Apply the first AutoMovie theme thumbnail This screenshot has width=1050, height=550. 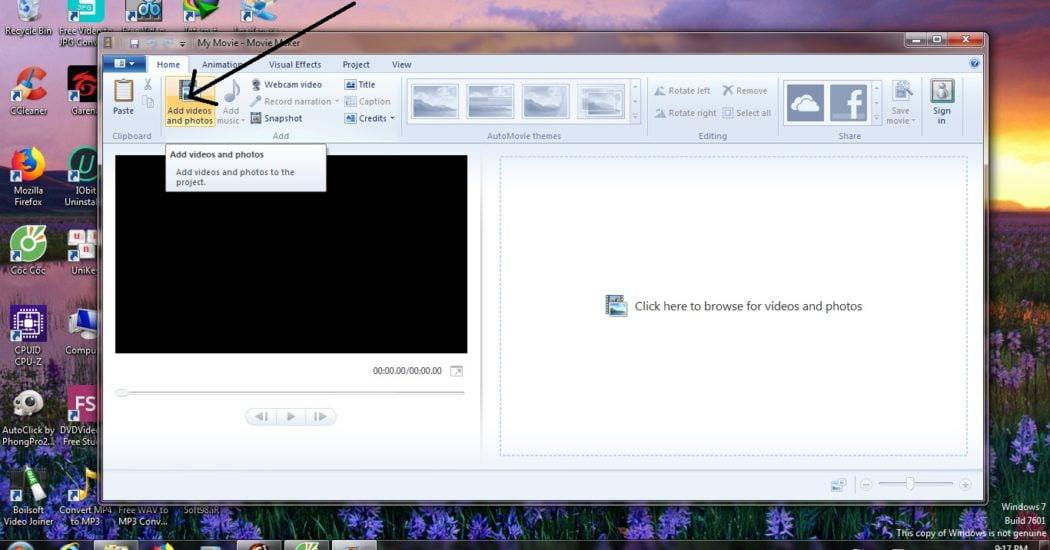point(435,102)
